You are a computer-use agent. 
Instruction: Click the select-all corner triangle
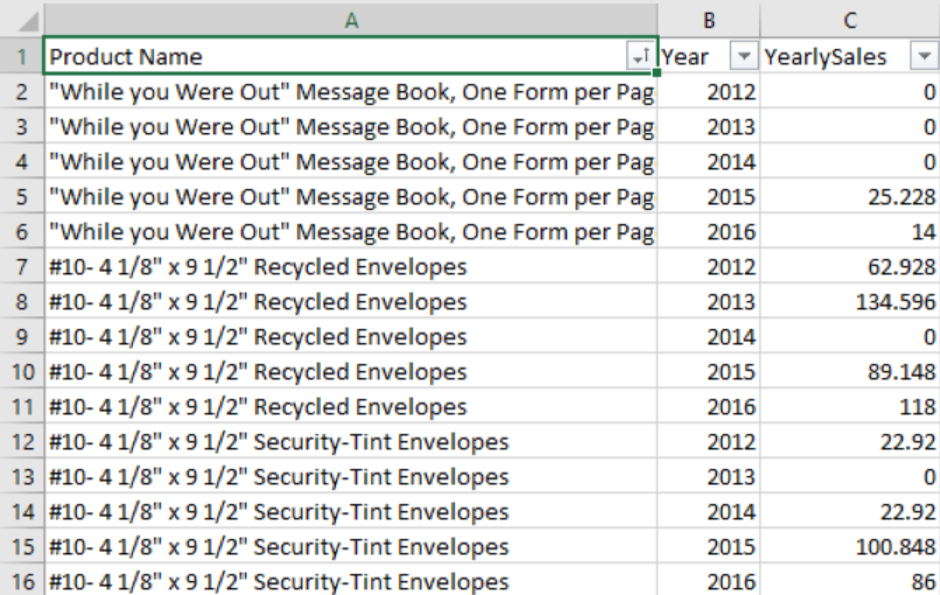coord(21,18)
